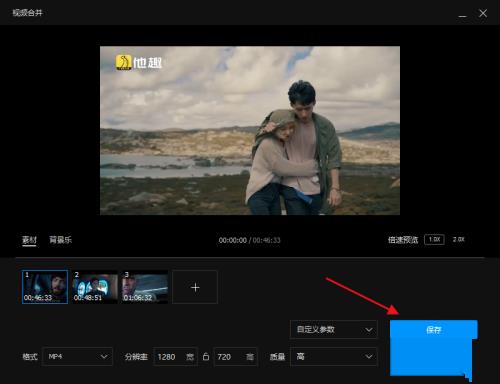This screenshot has width=500, height=384.
Task: Click the plus icon to add clip
Action: point(195,287)
